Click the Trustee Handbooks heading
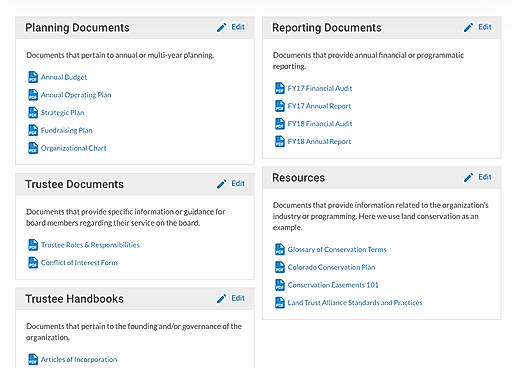Viewport: 518px width, 368px height. 74,299
